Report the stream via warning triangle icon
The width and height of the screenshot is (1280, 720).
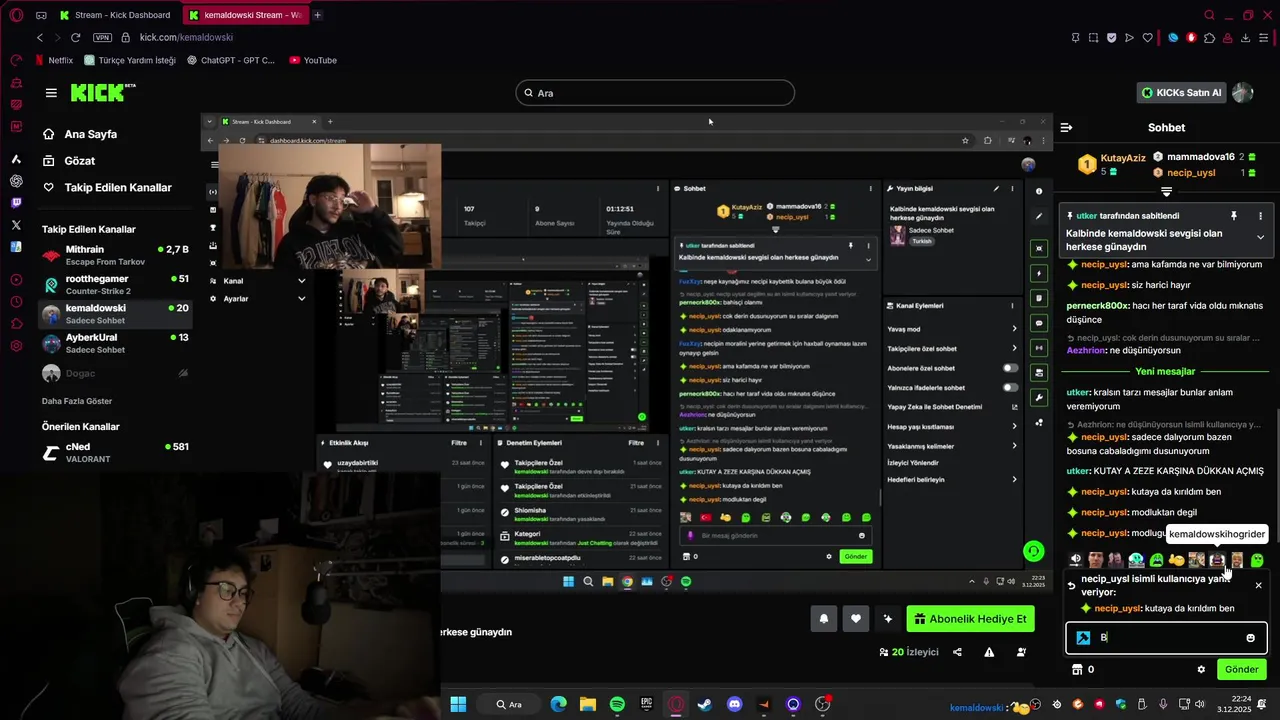point(989,652)
